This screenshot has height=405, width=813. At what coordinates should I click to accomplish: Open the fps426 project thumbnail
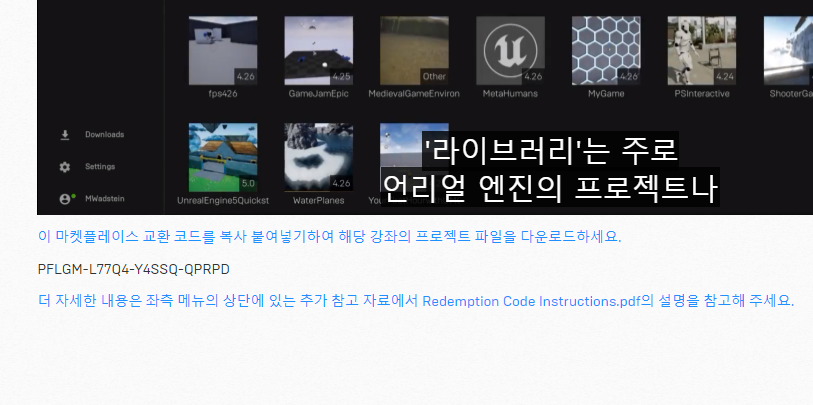pyautogui.click(x=223, y=51)
